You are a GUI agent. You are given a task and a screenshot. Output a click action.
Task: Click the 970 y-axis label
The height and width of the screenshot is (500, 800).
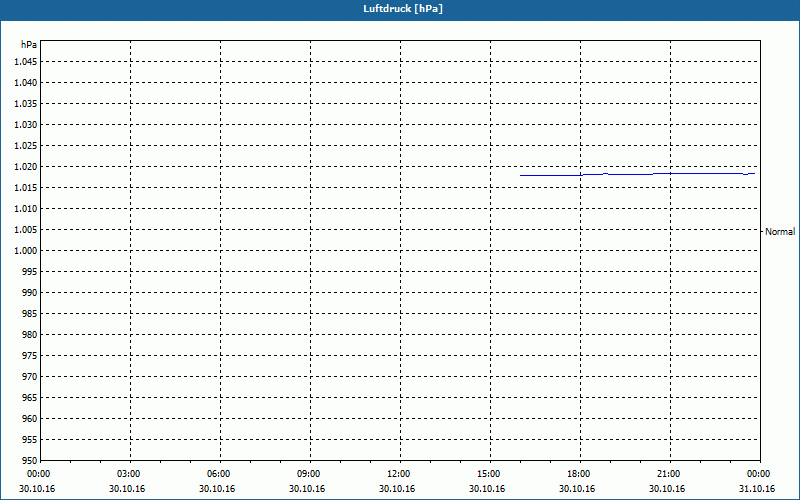click(30, 377)
